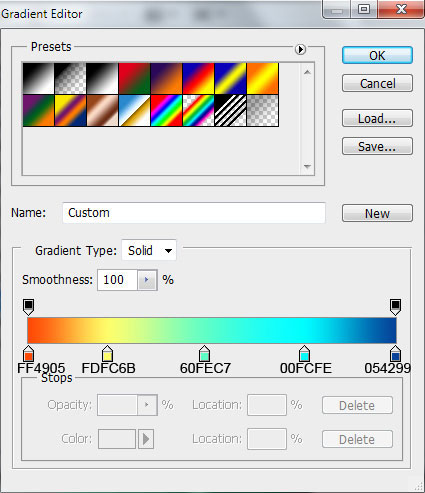This screenshot has height=493, width=425.
Task: Click the Name text field
Action: [x=194, y=213]
